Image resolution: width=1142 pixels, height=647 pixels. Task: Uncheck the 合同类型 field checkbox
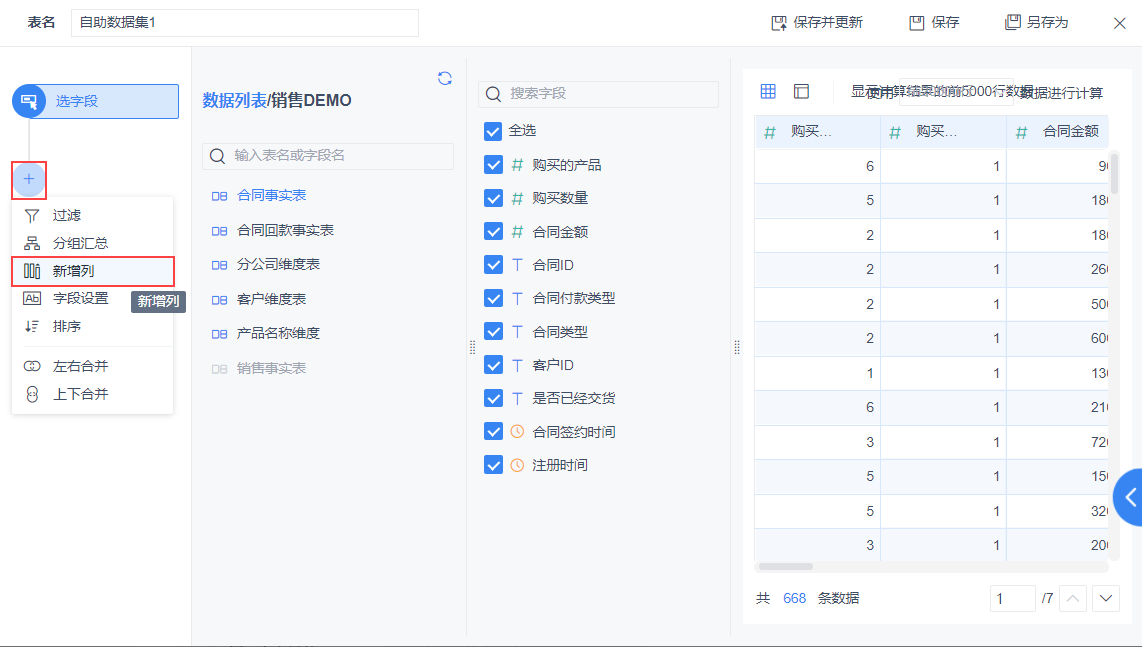pyautogui.click(x=493, y=332)
